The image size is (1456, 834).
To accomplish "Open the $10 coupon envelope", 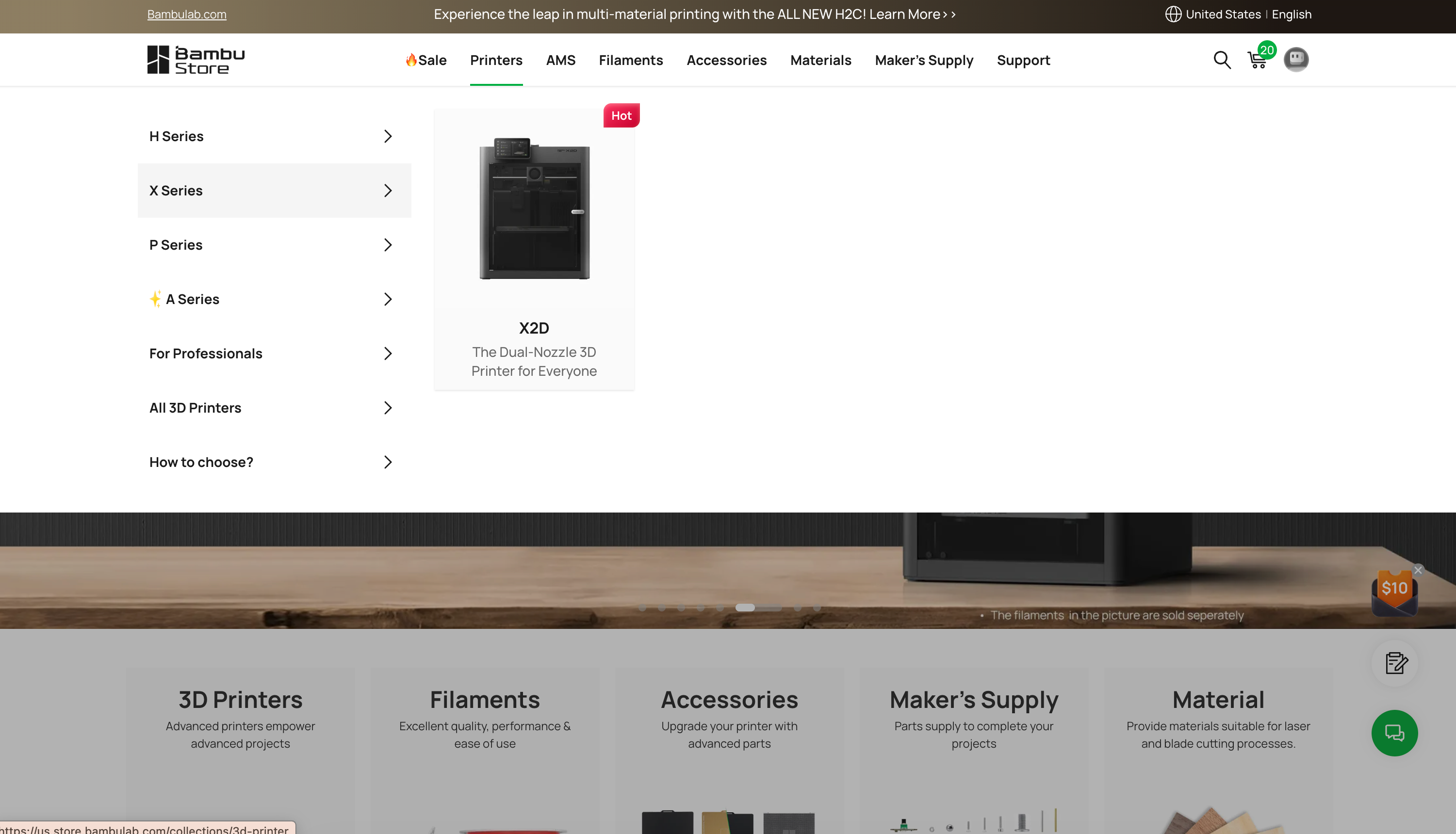I will point(1394,594).
